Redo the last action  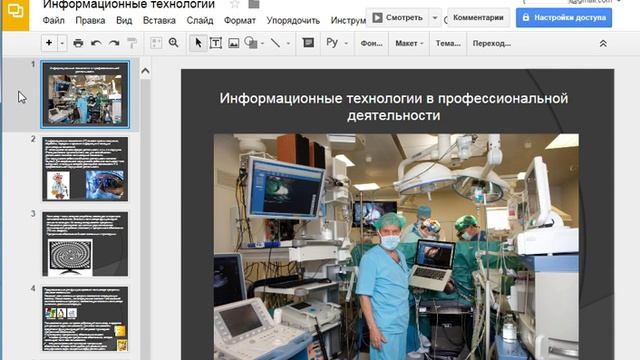(114, 43)
